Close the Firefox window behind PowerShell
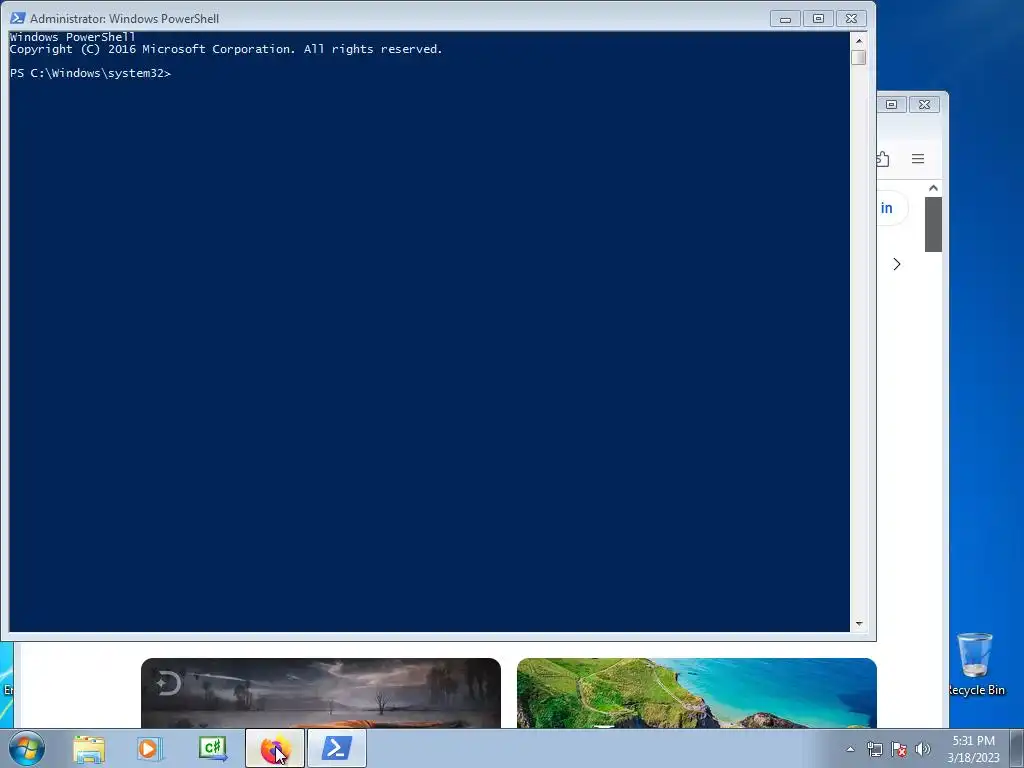The width and height of the screenshot is (1024, 768). (x=924, y=104)
